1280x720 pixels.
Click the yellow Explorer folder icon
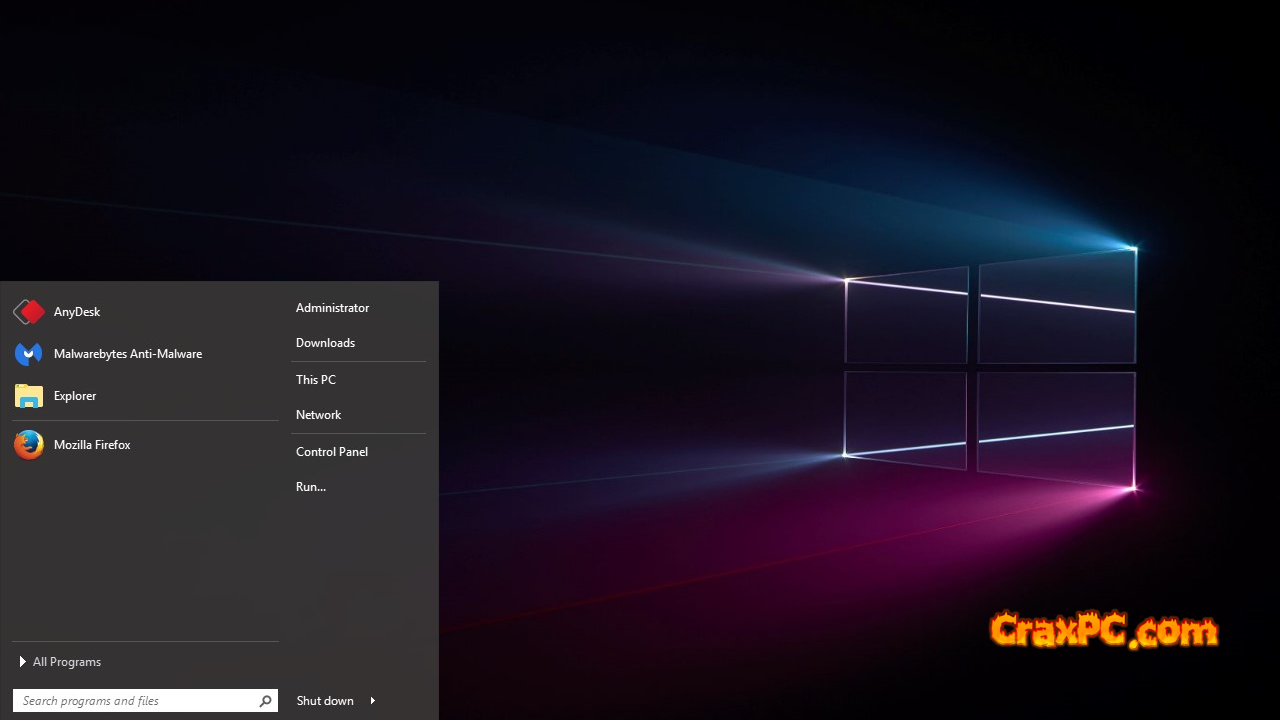click(x=29, y=396)
